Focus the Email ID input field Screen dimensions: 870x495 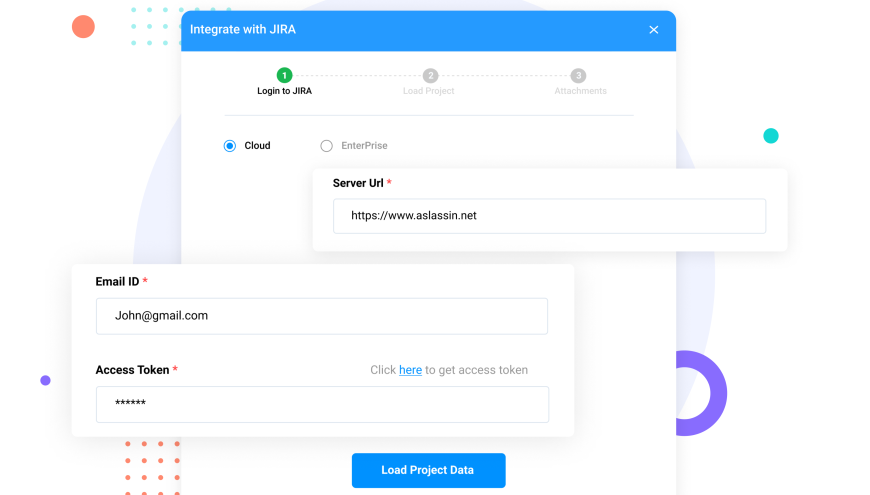coord(322,316)
